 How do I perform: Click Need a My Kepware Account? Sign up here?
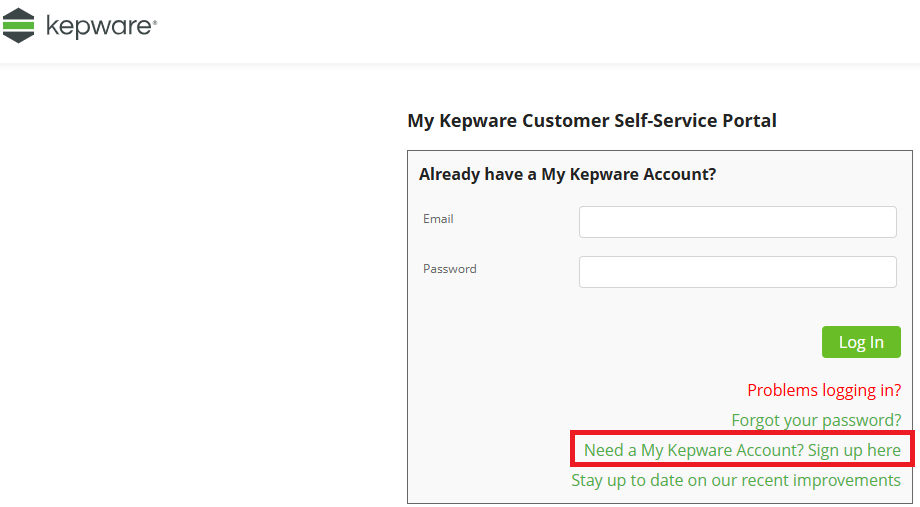pyautogui.click(x=742, y=450)
